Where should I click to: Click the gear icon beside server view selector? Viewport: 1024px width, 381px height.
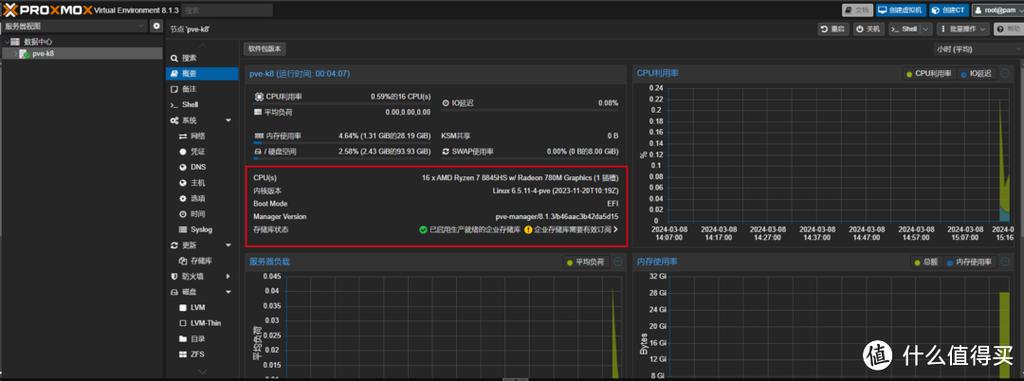pyautogui.click(x=156, y=26)
